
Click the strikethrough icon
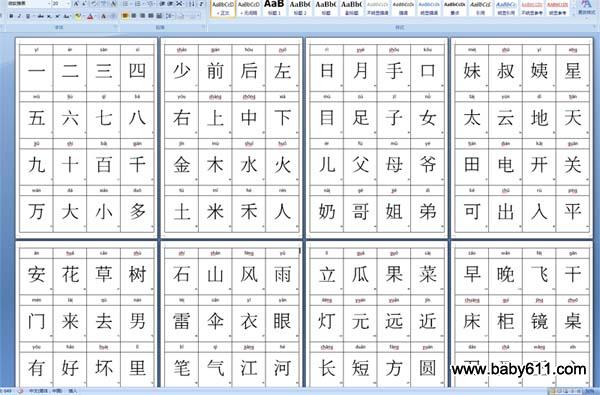point(40,16)
